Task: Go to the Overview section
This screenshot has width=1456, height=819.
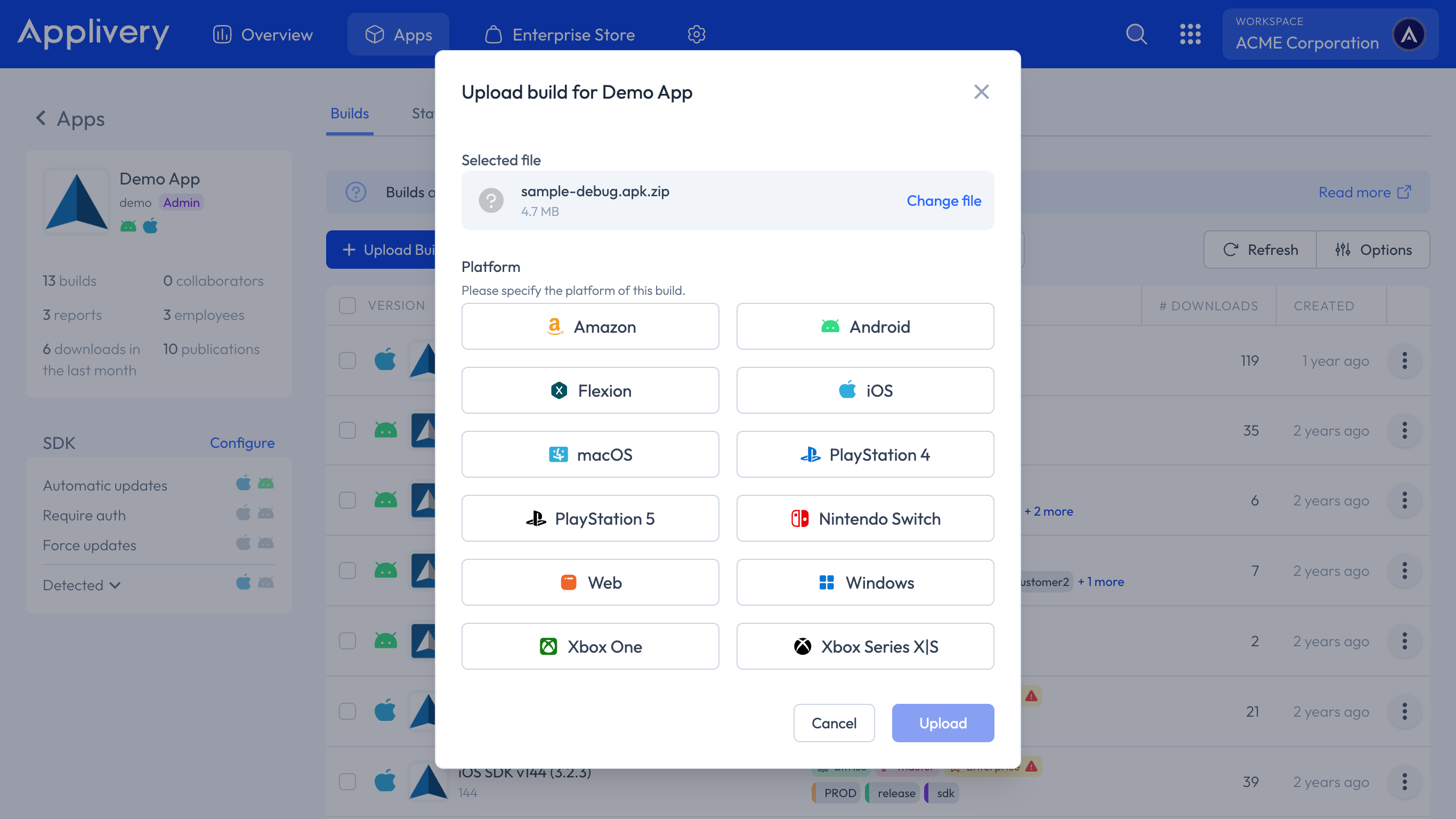Action: point(263,35)
